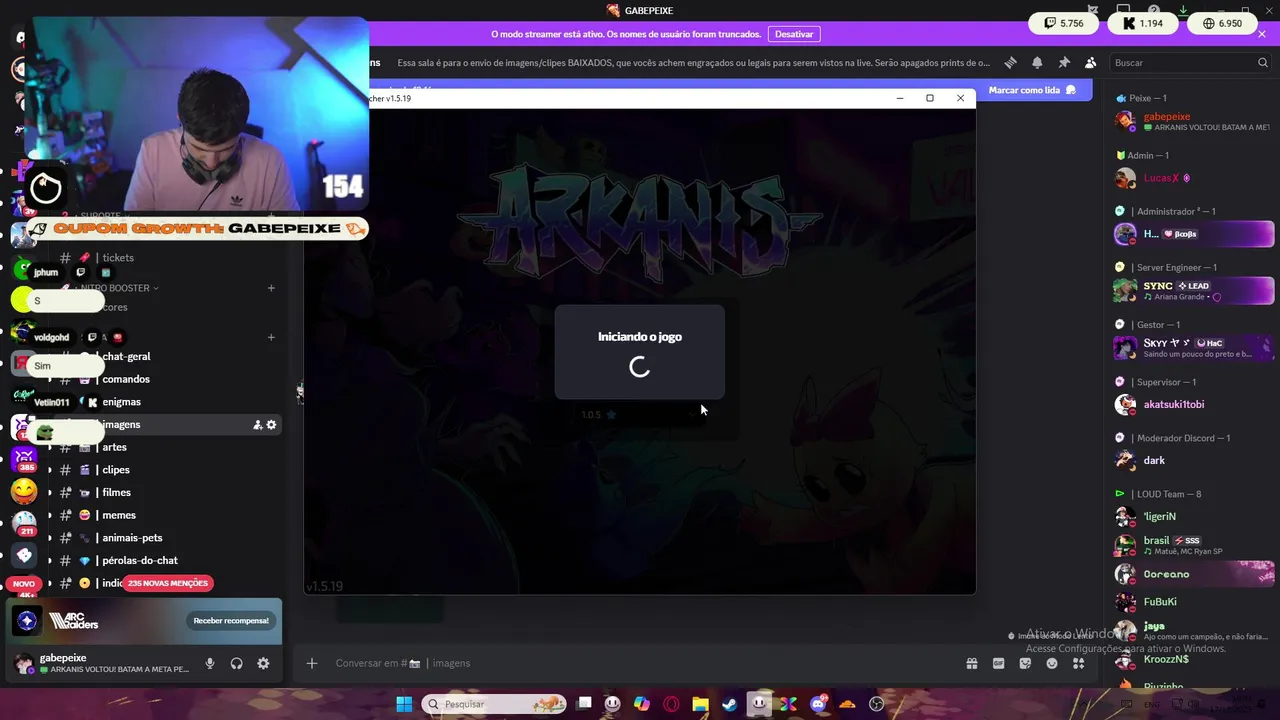The height and width of the screenshot is (720, 1280).
Task: Click the Marcar como lida button
Action: [x=1031, y=90]
